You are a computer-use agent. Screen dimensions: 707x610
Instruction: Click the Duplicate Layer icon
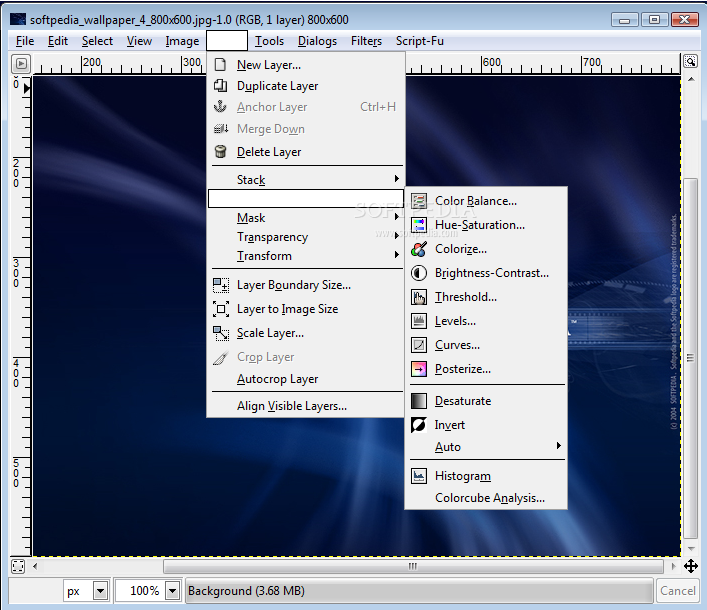pos(220,86)
